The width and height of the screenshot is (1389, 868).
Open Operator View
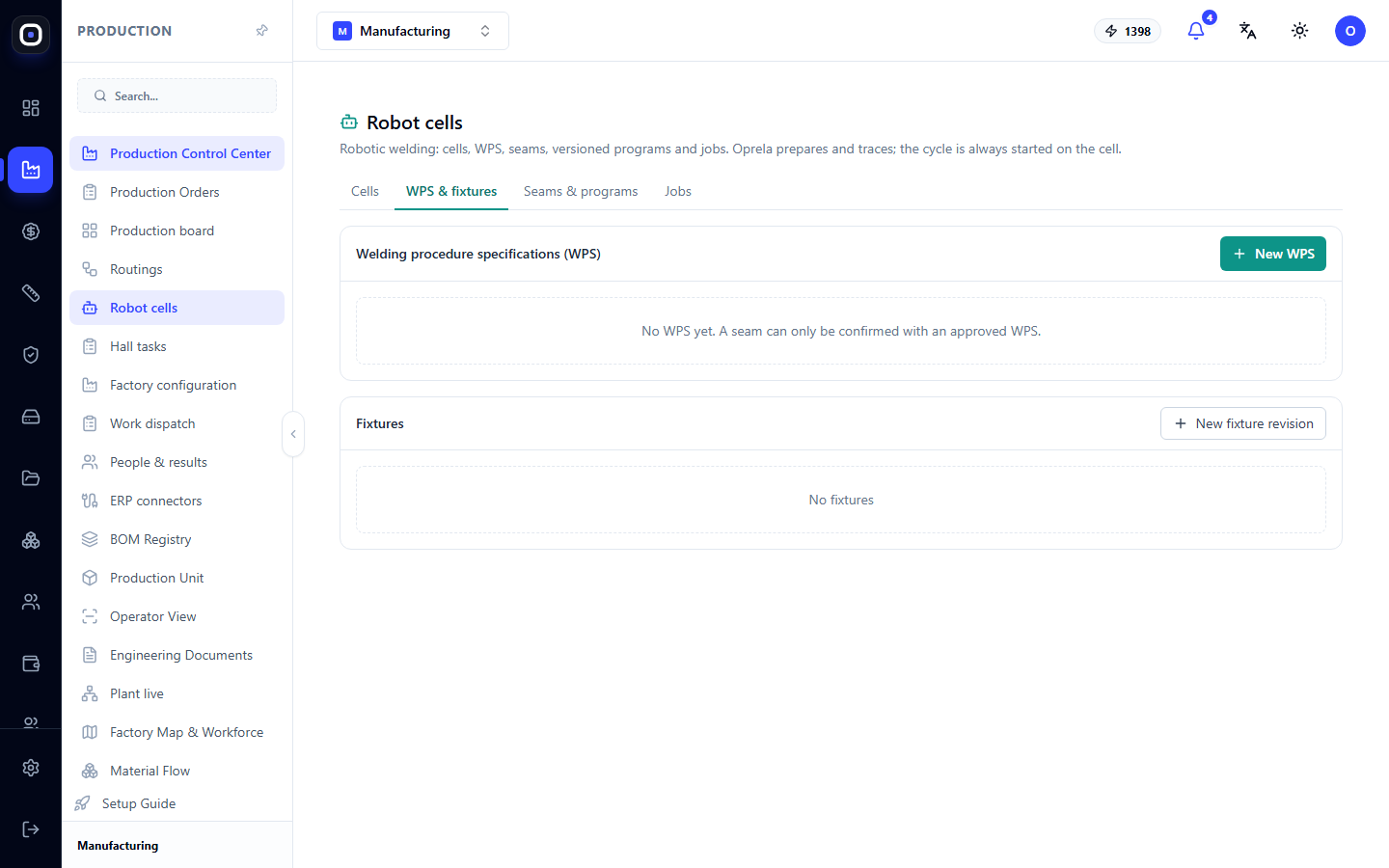coord(177,616)
